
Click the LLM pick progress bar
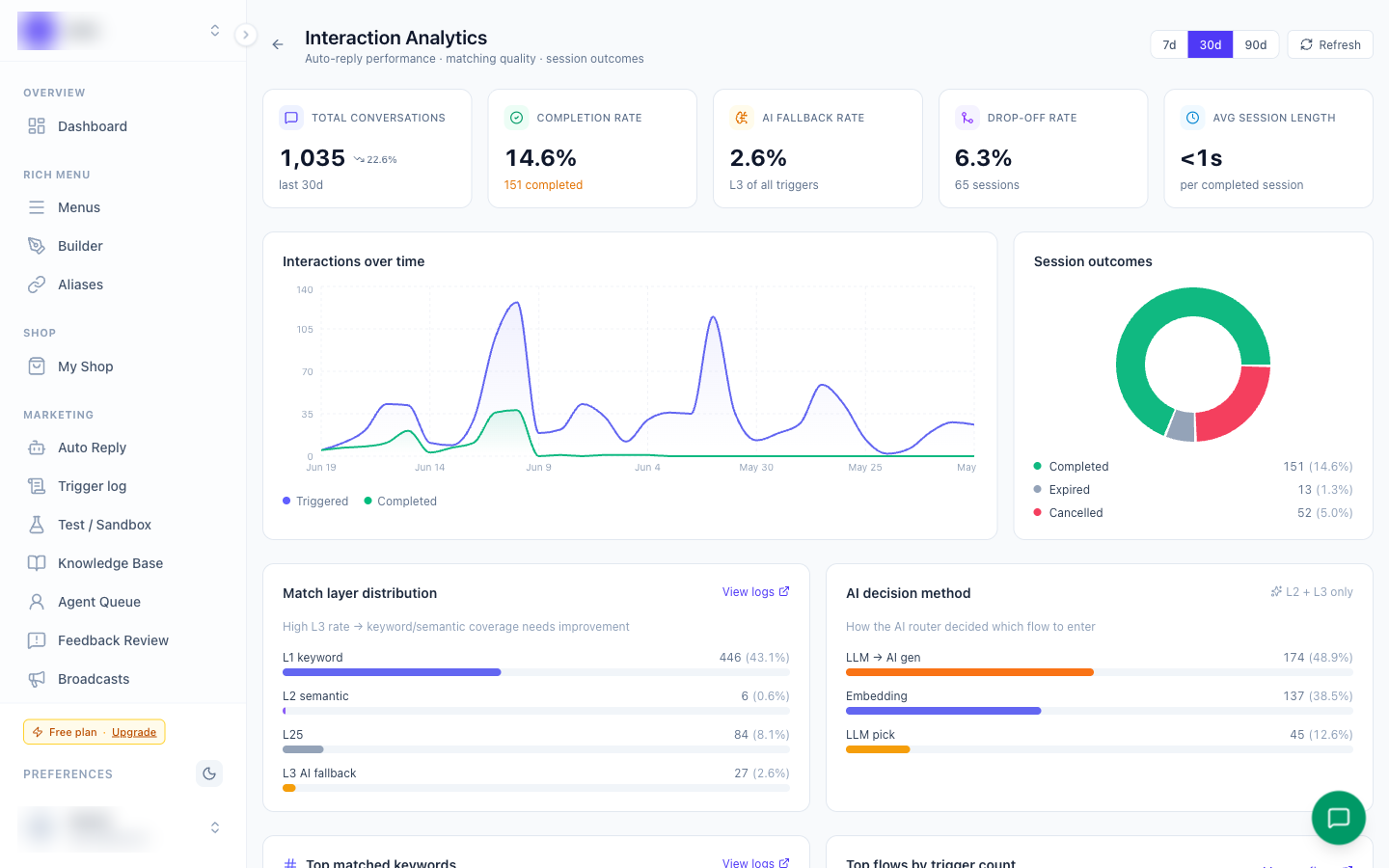click(1100, 749)
